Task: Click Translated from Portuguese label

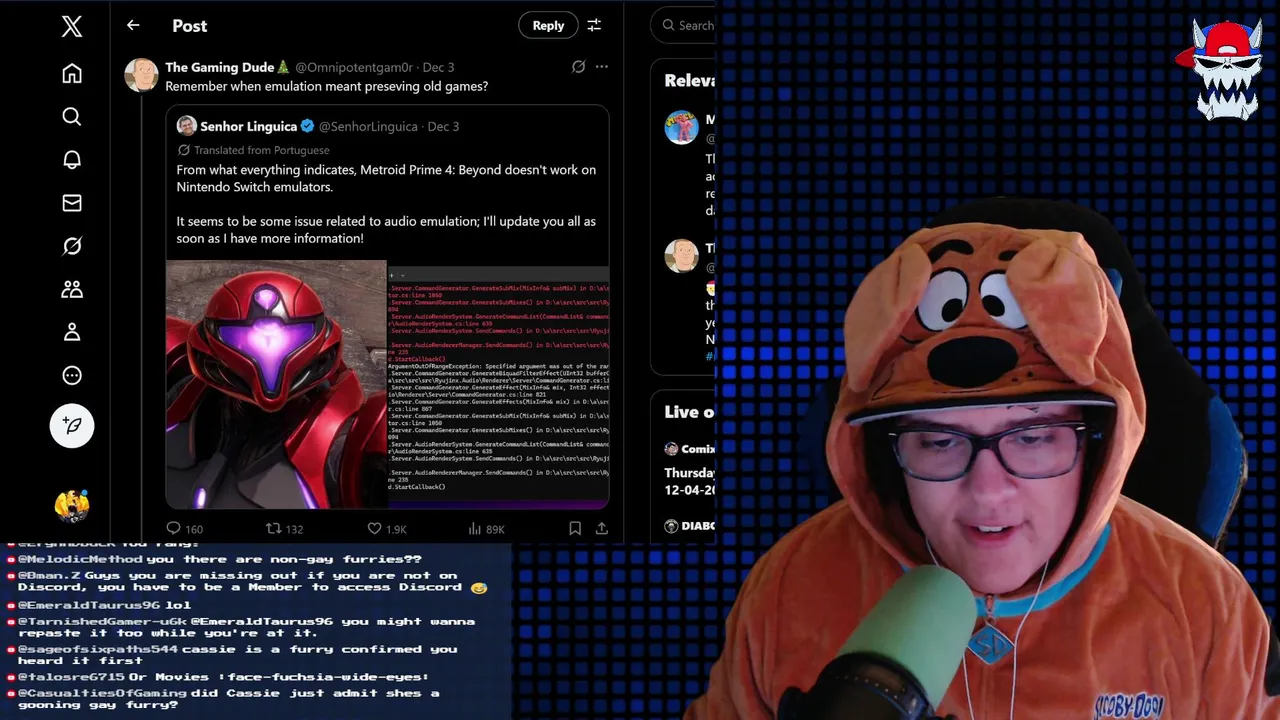Action: pyautogui.click(x=261, y=150)
